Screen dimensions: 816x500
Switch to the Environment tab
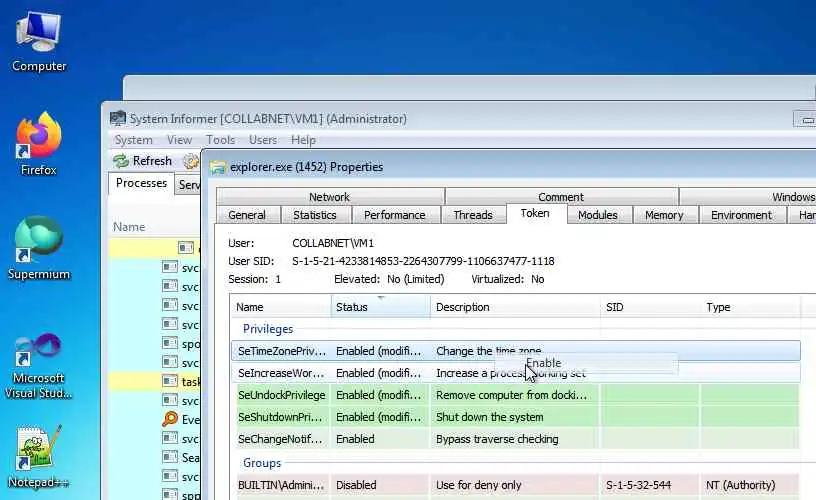742,215
